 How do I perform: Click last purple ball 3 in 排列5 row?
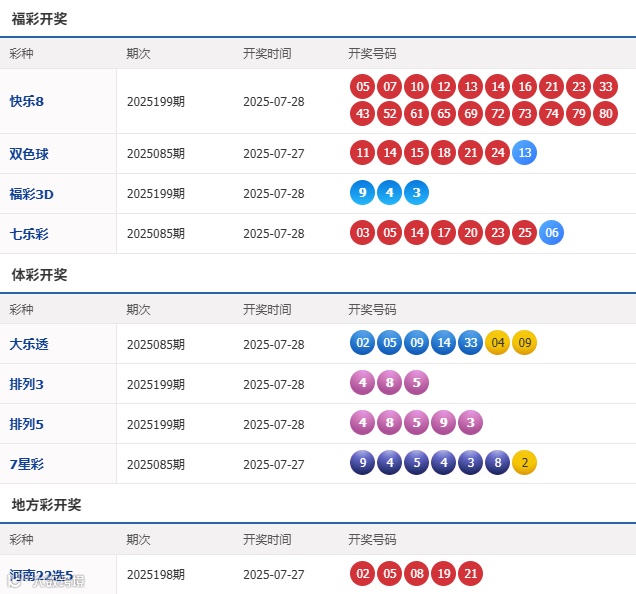[471, 423]
